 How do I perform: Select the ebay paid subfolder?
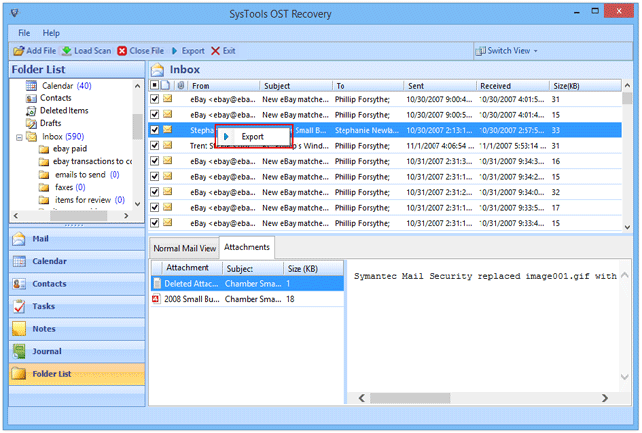coord(63,149)
